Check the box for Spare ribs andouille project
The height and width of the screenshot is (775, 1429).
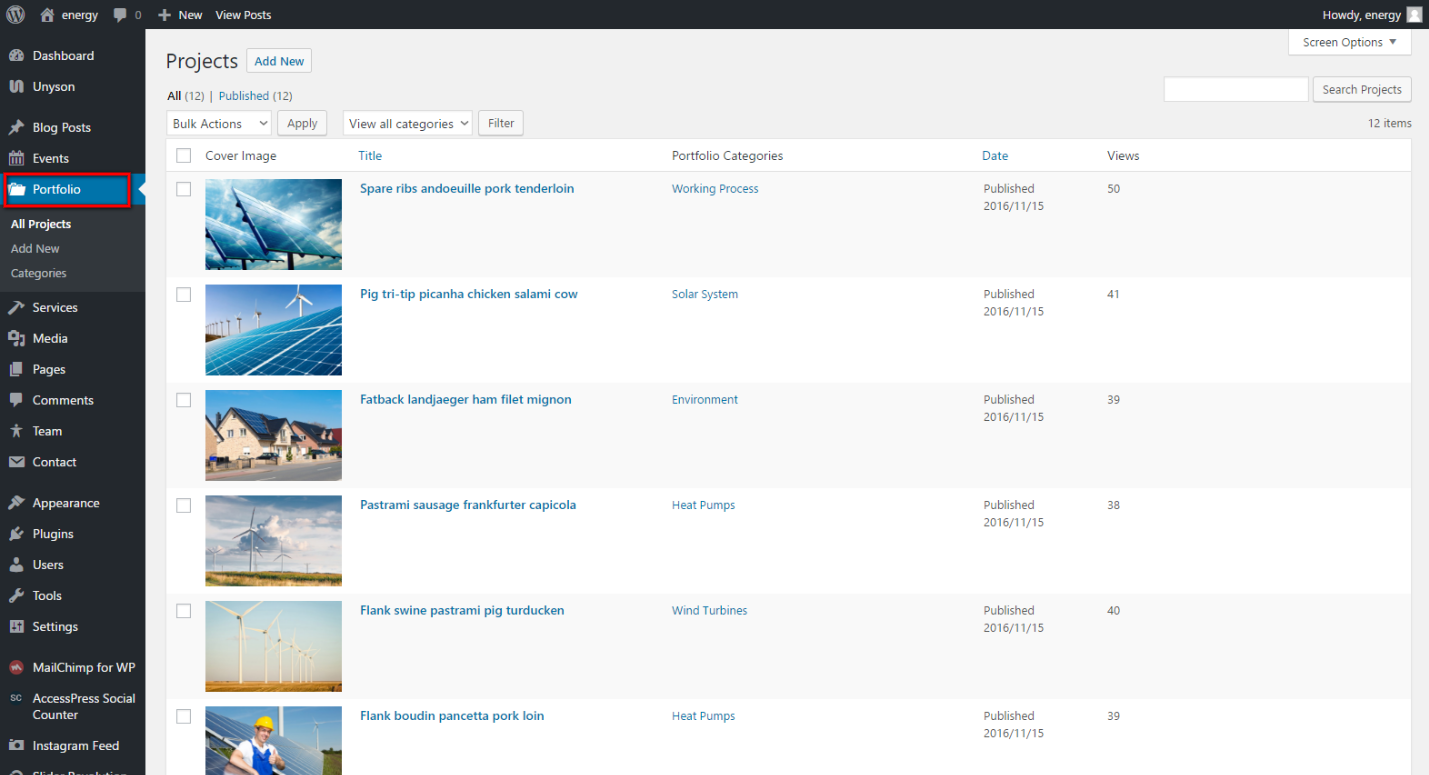[x=183, y=189]
